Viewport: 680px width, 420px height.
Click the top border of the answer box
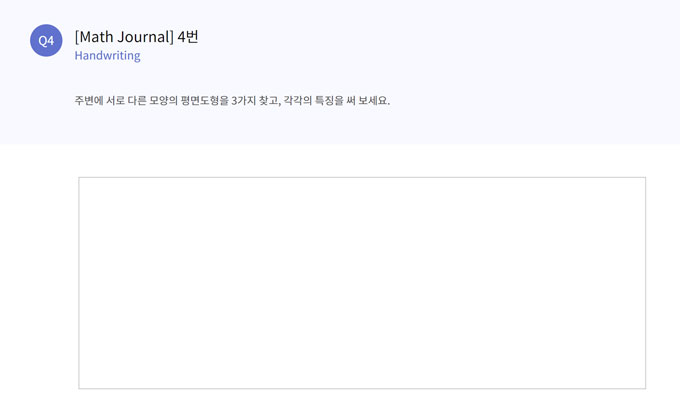coord(362,177)
